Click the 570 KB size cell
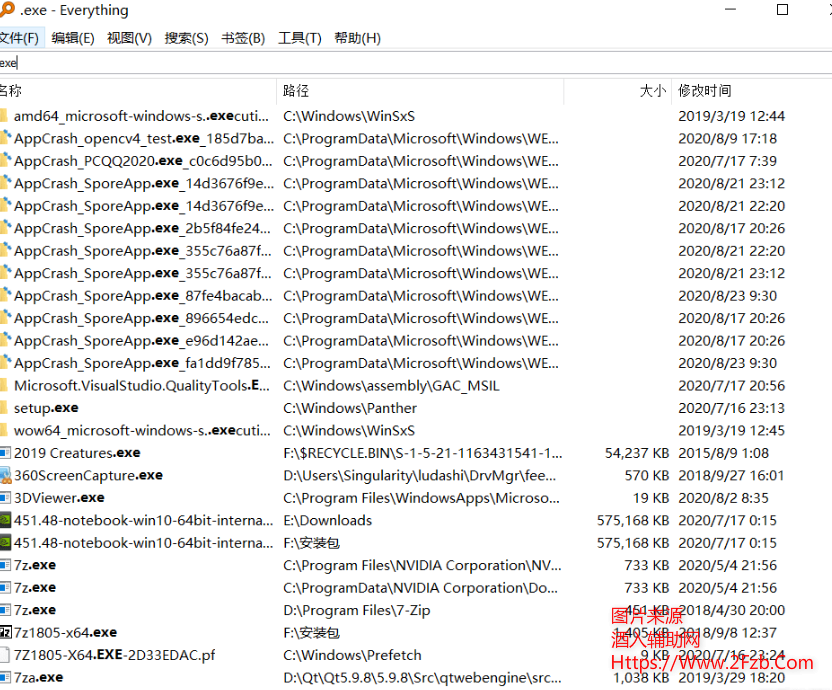 pos(647,476)
